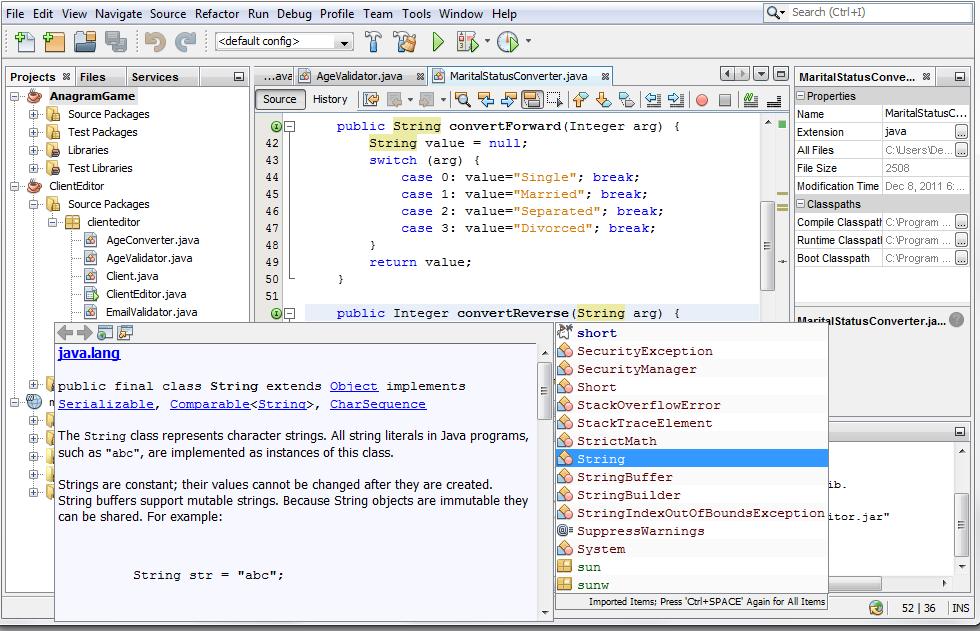The width and height of the screenshot is (980, 631).
Task: Click the Find Selection magnifier icon
Action: [462, 100]
